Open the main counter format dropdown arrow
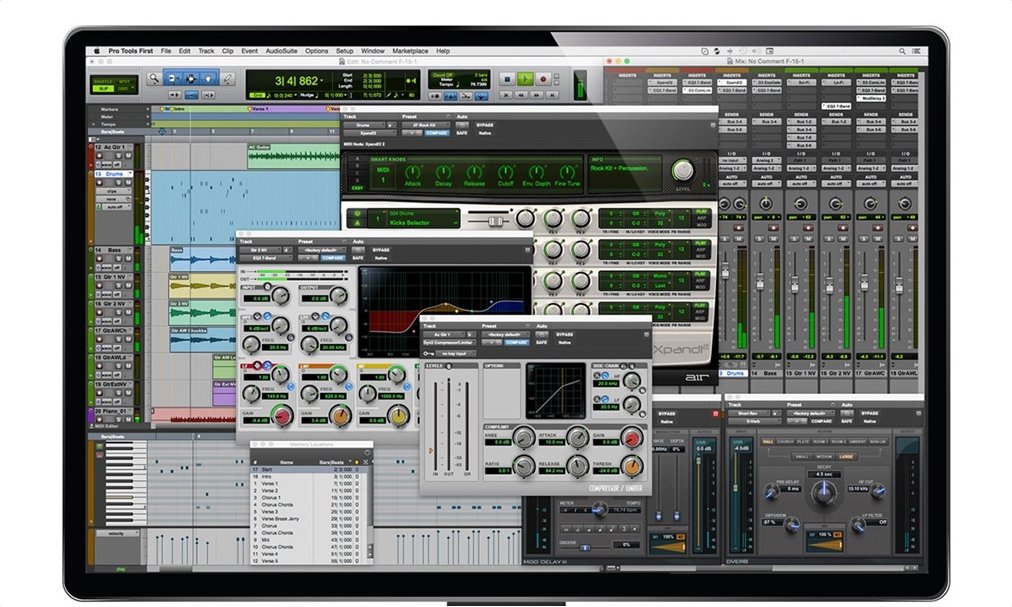Viewport: 1012px width, 607px height. pos(323,81)
